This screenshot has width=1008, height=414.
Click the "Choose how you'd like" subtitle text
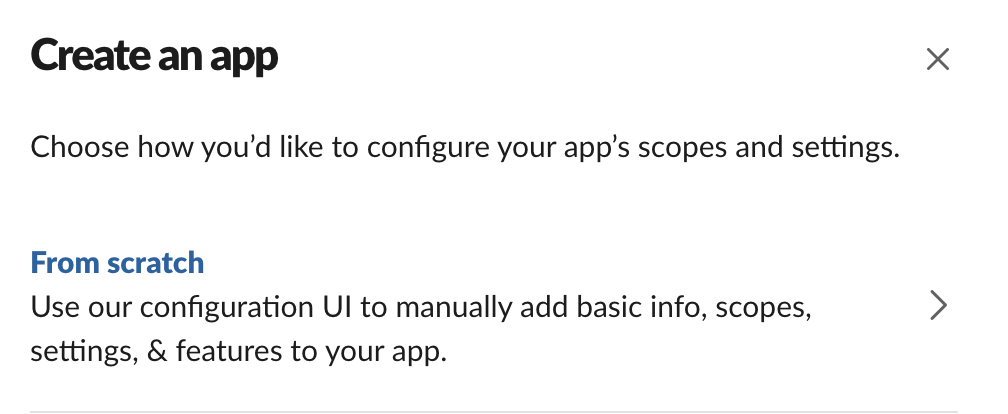click(x=200, y=149)
